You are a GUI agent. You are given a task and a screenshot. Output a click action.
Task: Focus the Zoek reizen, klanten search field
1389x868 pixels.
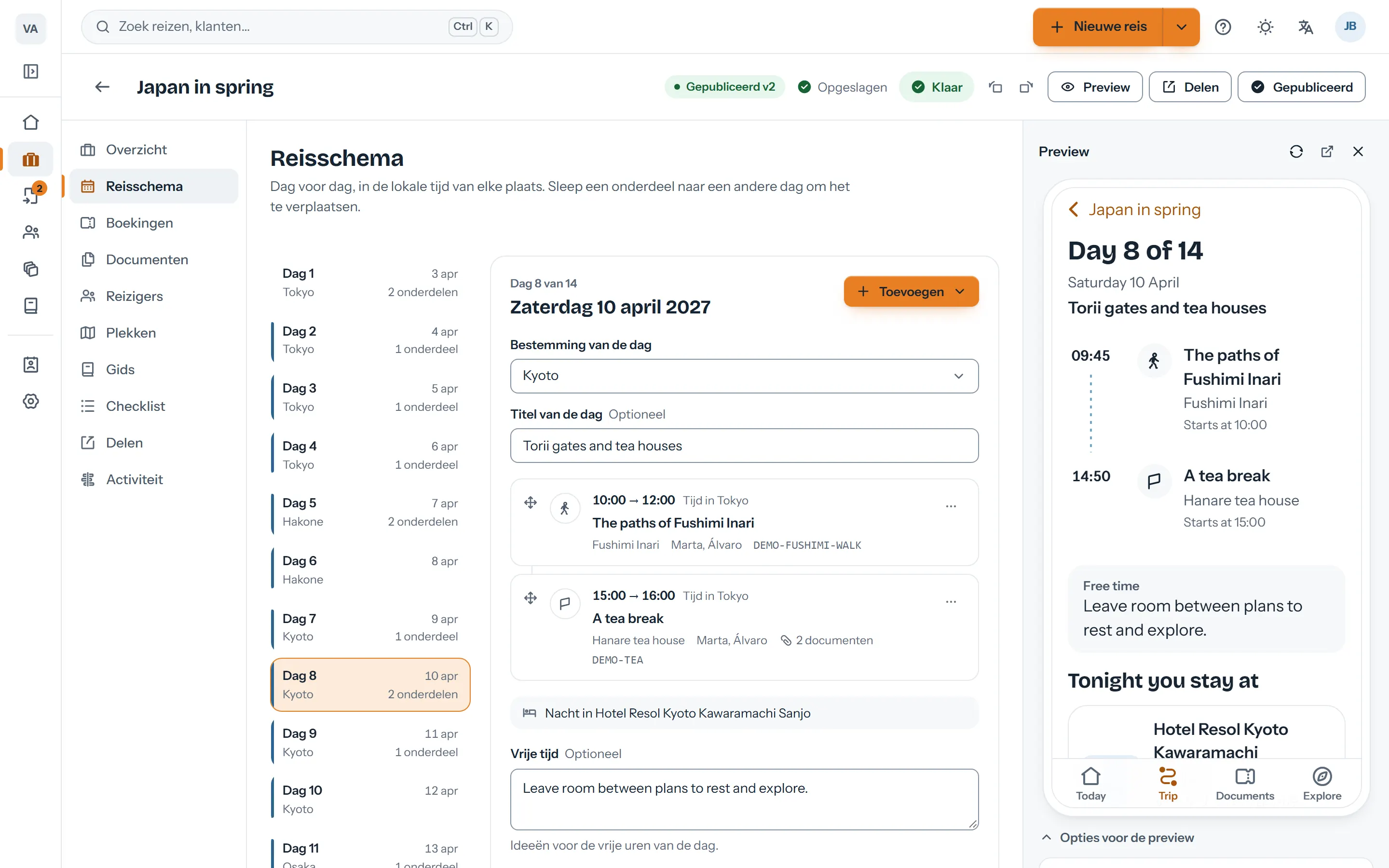point(297,27)
